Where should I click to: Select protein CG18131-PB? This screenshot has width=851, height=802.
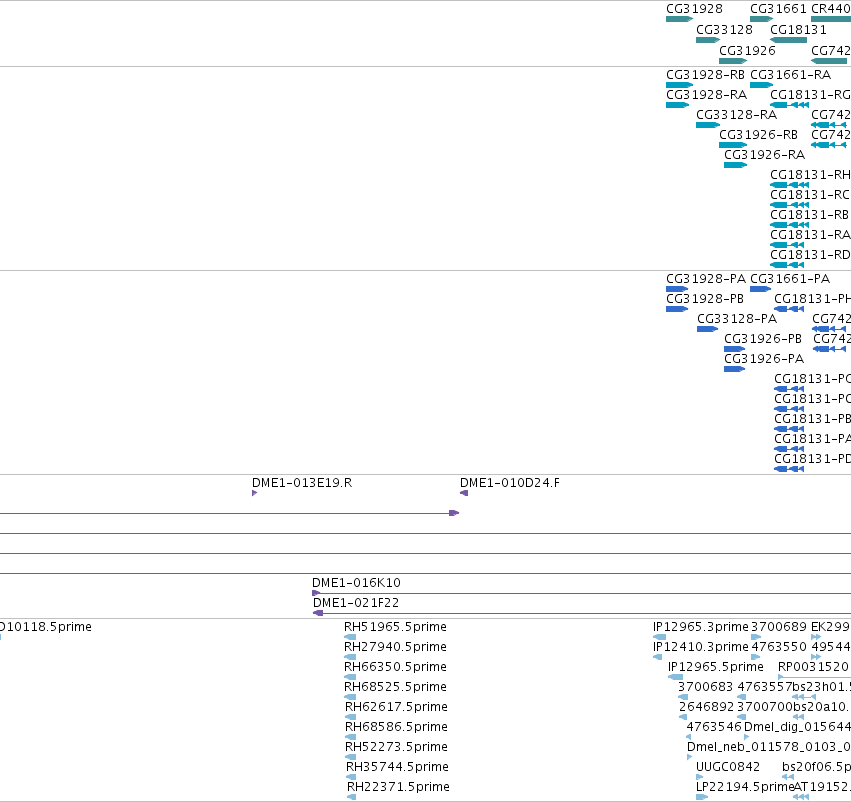pyautogui.click(x=789, y=429)
